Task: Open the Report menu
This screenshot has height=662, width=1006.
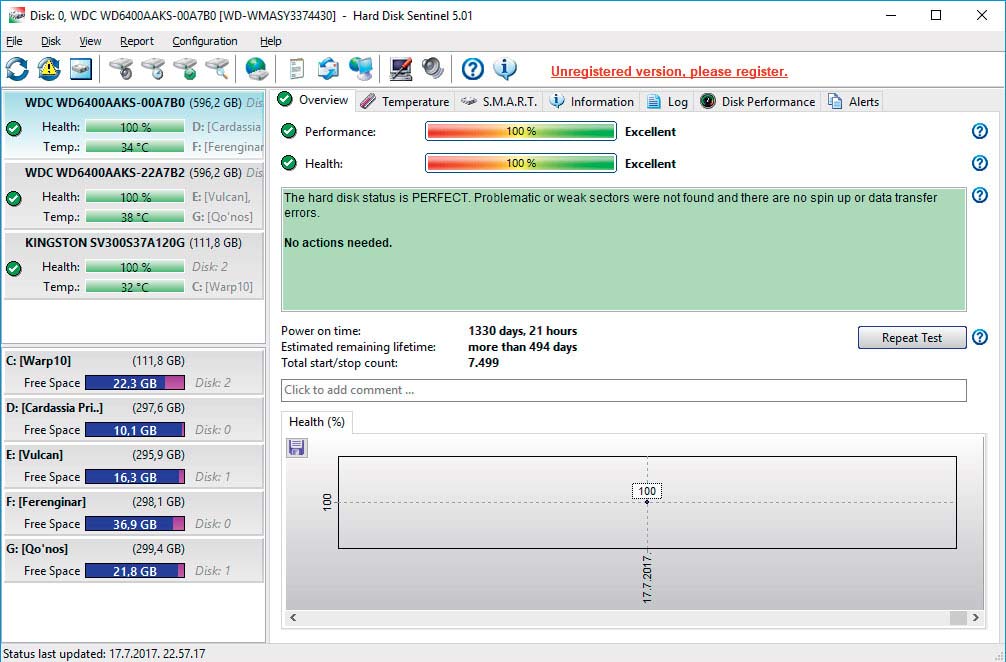Action: click(x=137, y=41)
